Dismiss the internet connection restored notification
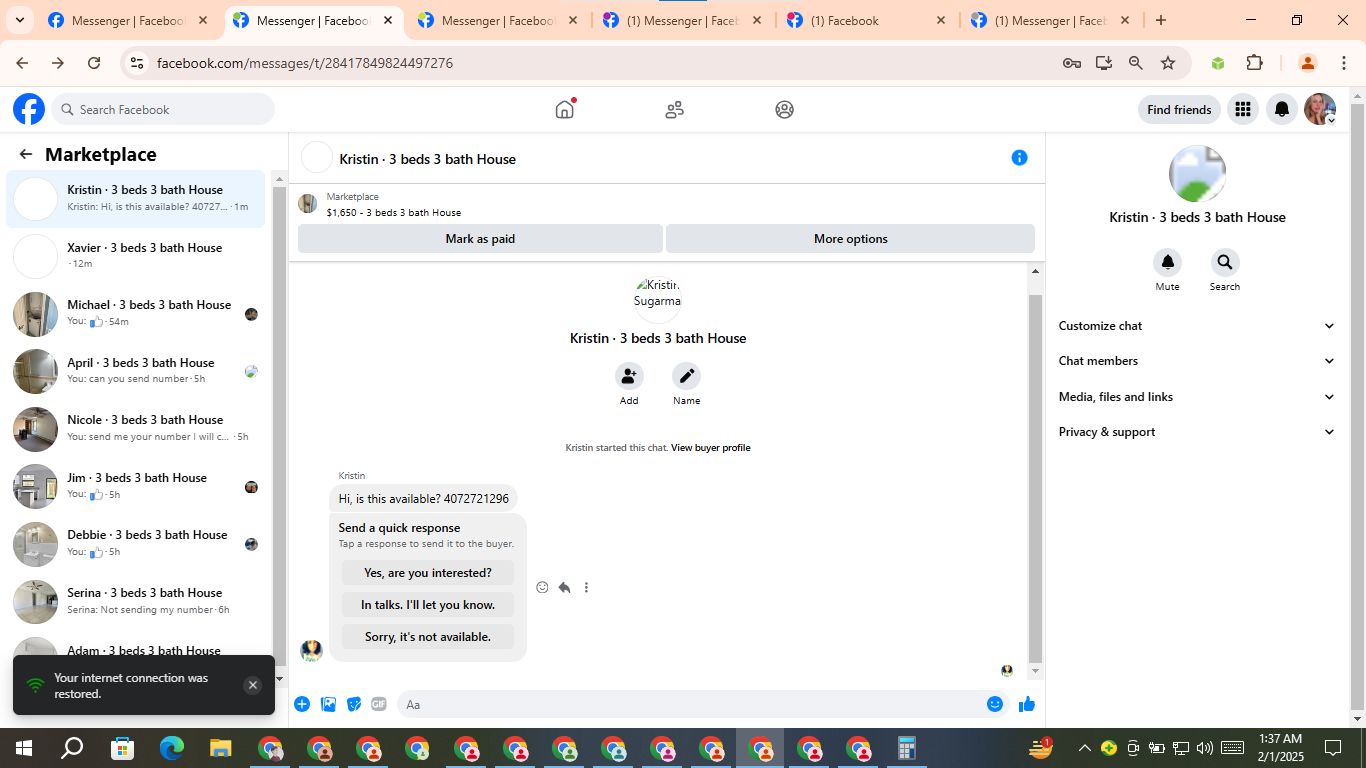The image size is (1366, 768). click(x=253, y=685)
